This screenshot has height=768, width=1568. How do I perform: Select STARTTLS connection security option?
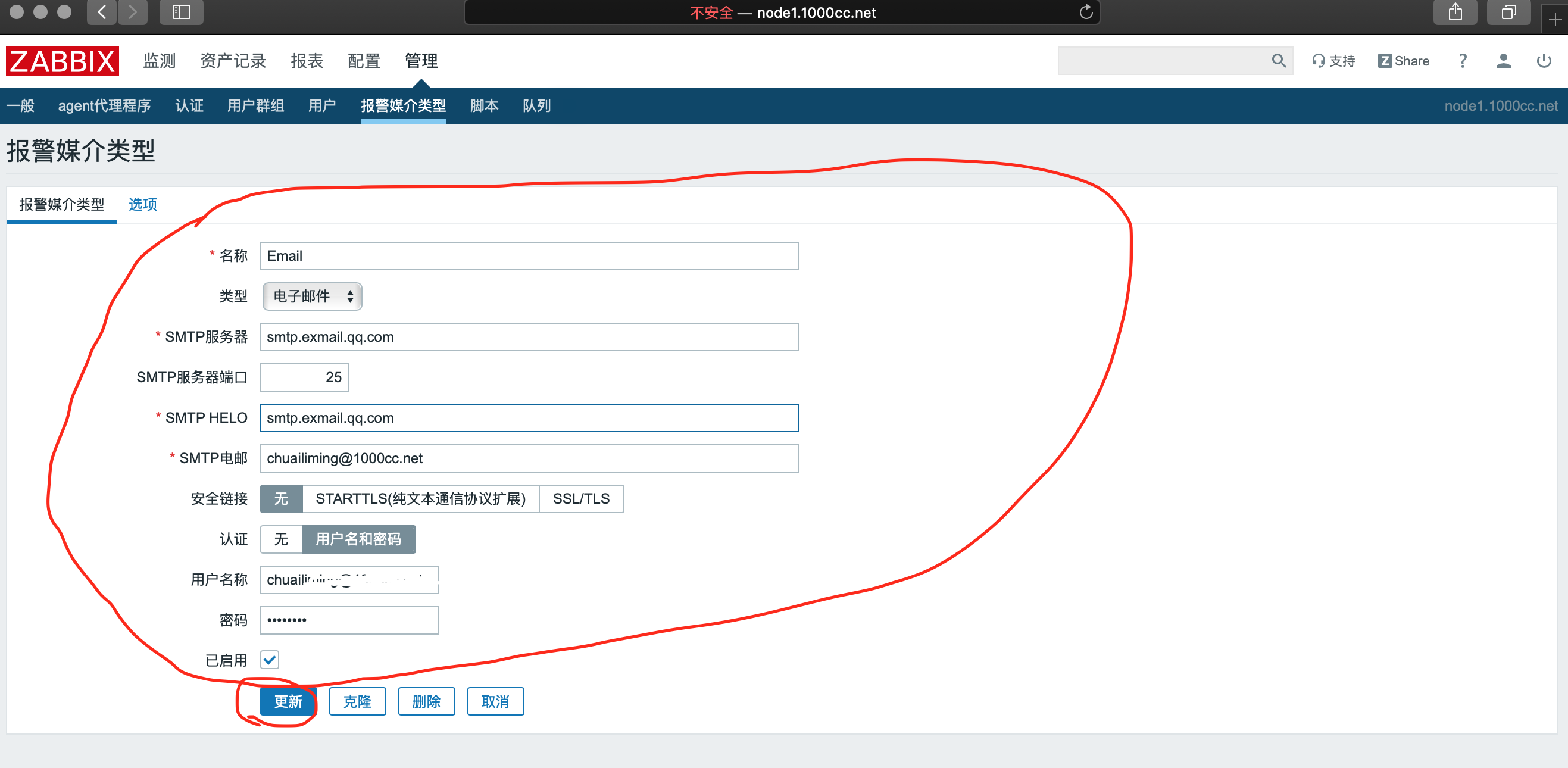click(x=420, y=498)
